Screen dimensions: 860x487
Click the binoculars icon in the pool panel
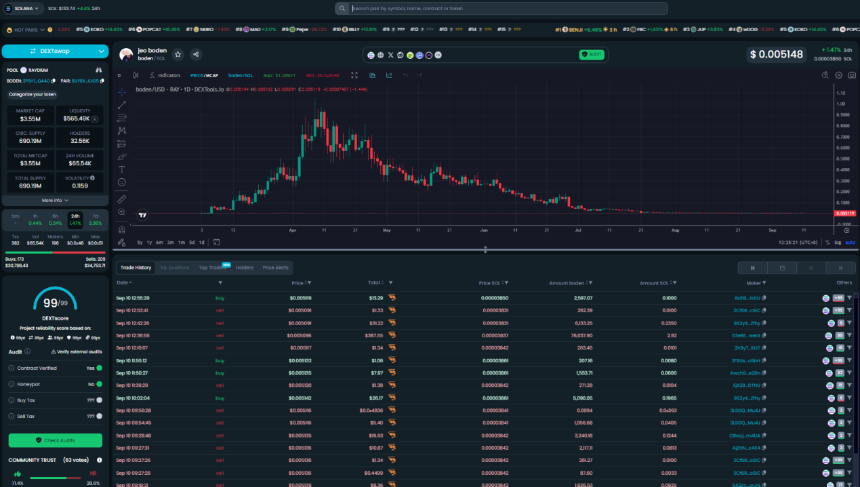(x=99, y=70)
